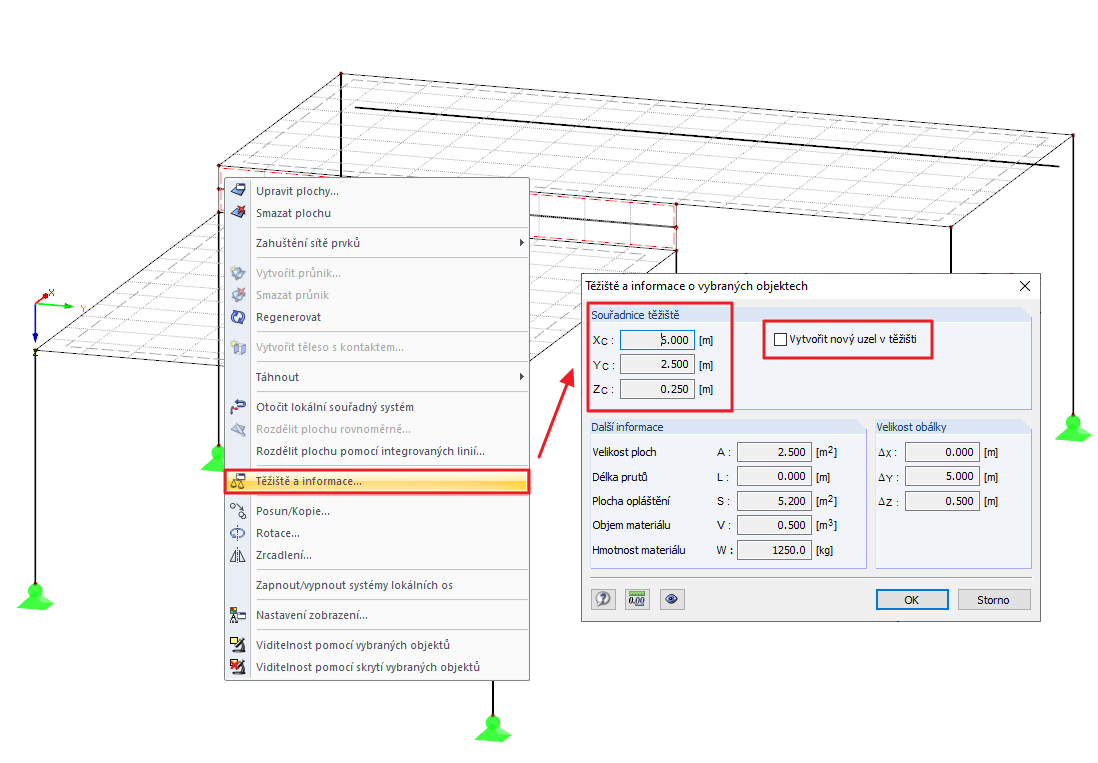This screenshot has width=1098, height=763.
Task: Choose Rotace... menu entry
Action: pyautogui.click(x=377, y=533)
